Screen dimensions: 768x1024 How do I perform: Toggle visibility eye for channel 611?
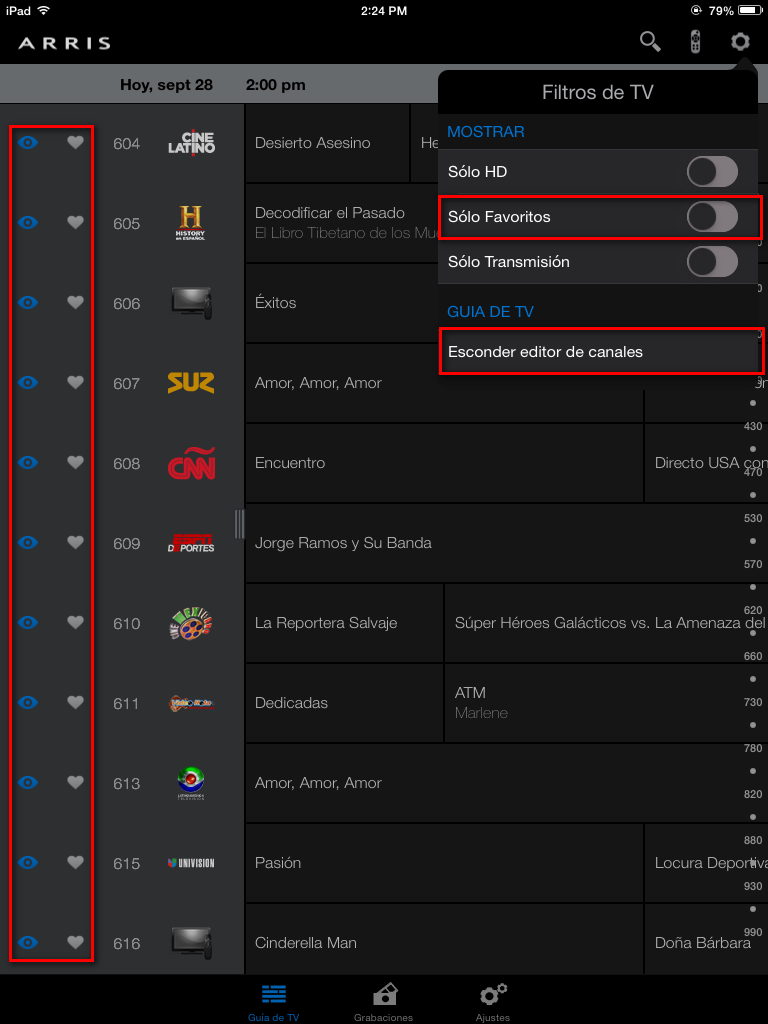coord(27,703)
